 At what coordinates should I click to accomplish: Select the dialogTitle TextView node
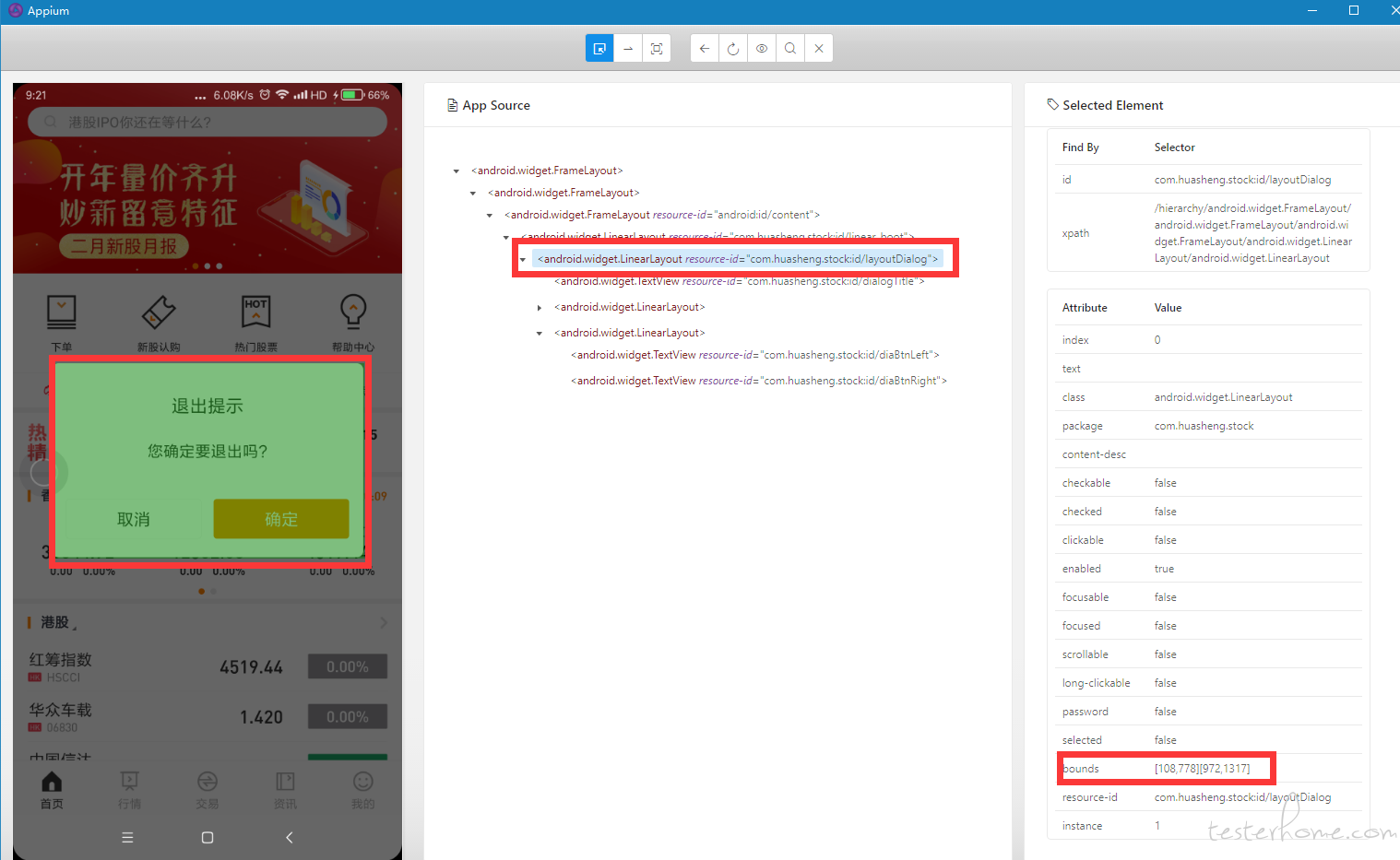point(740,281)
